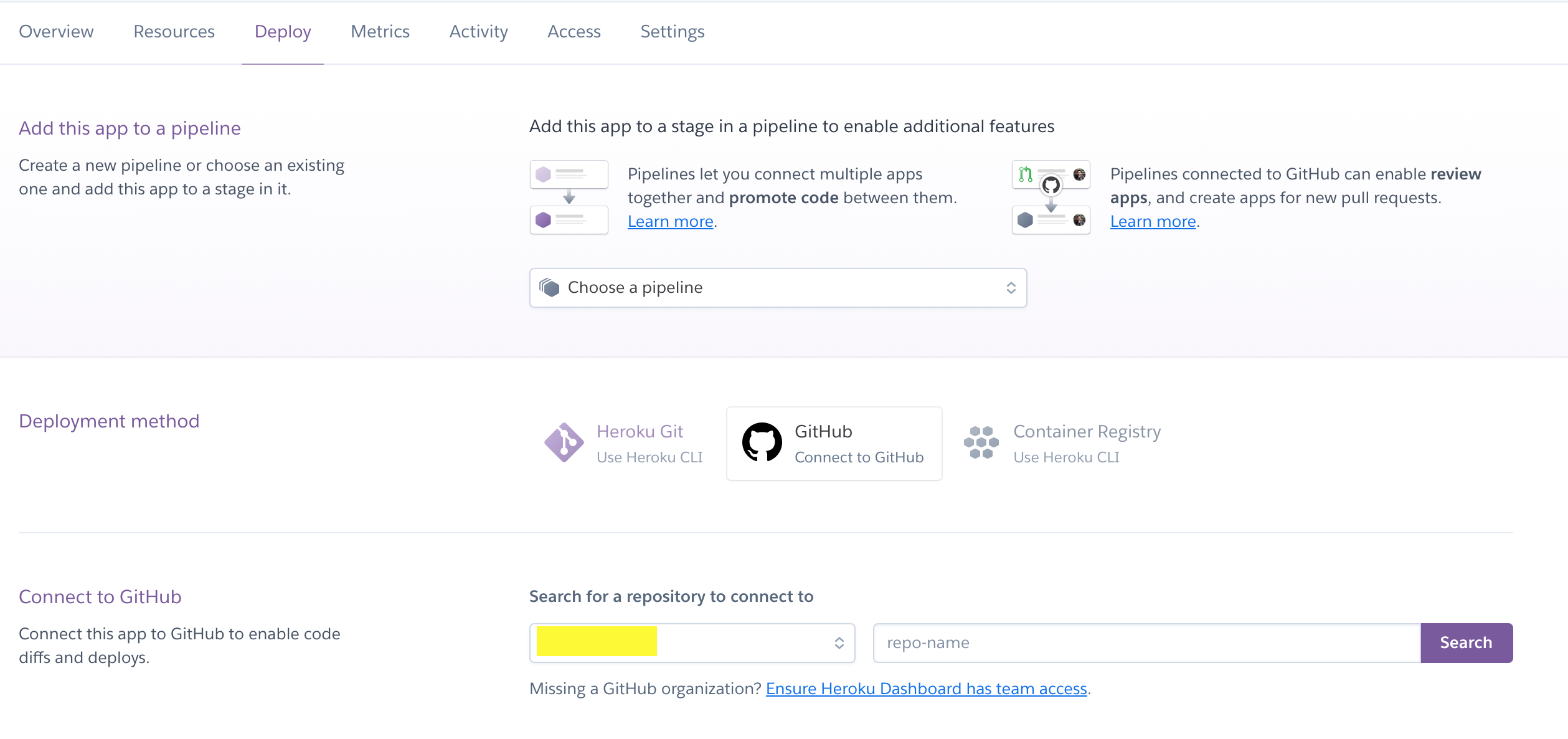
Task: Open Learn more link about promoting code
Action: (670, 221)
